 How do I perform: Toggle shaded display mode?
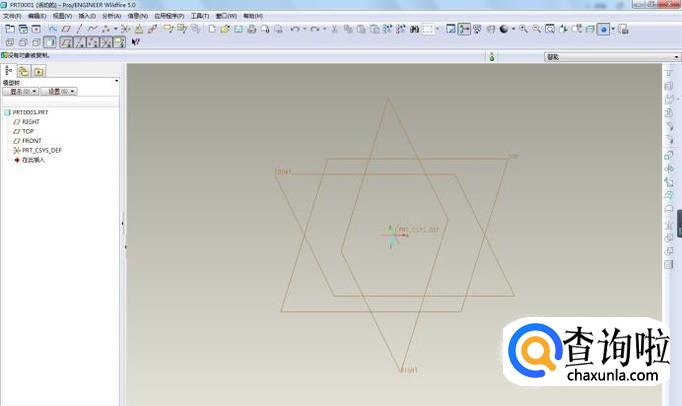tap(50, 42)
